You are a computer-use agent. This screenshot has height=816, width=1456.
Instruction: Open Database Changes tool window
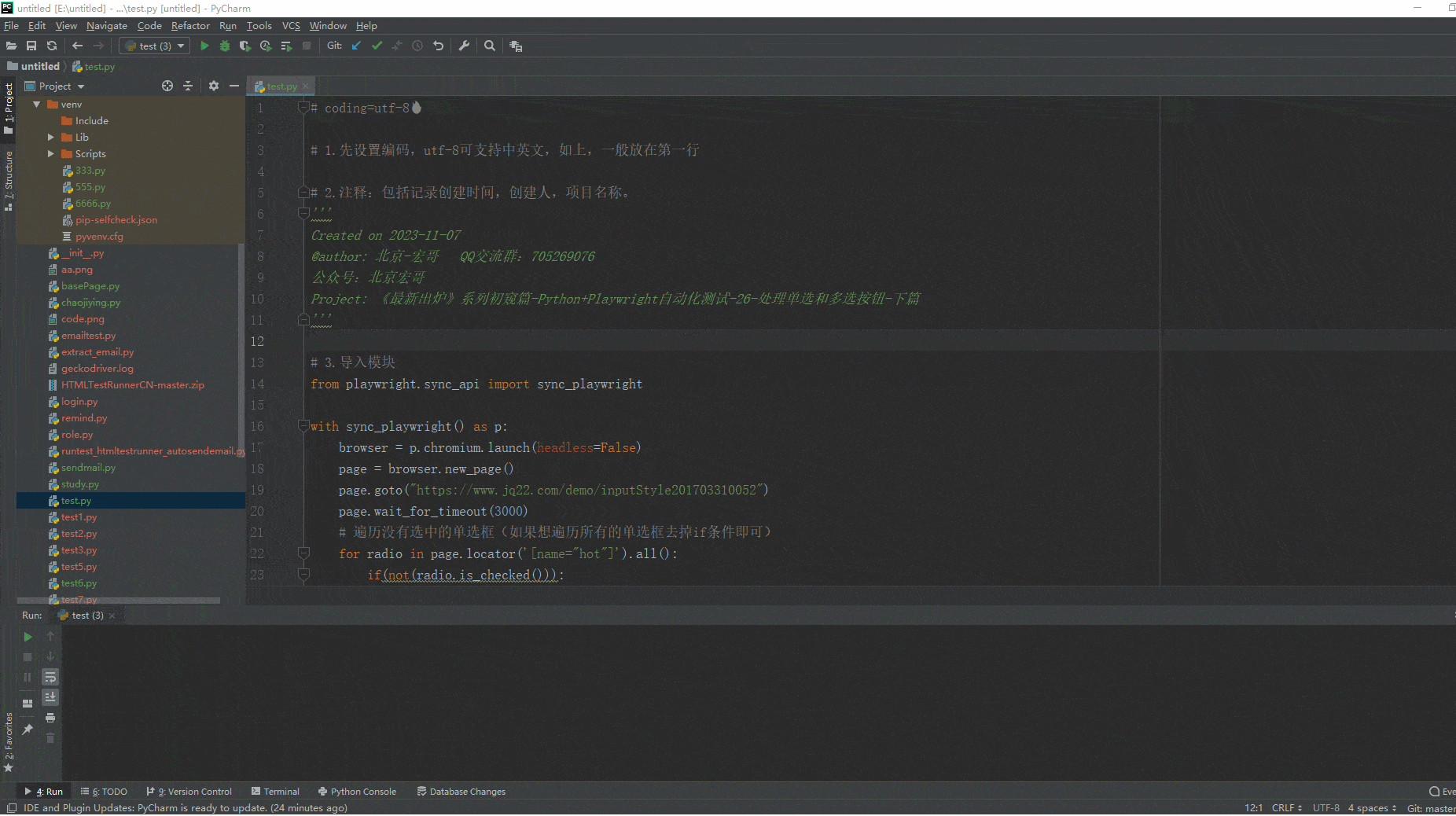click(461, 792)
